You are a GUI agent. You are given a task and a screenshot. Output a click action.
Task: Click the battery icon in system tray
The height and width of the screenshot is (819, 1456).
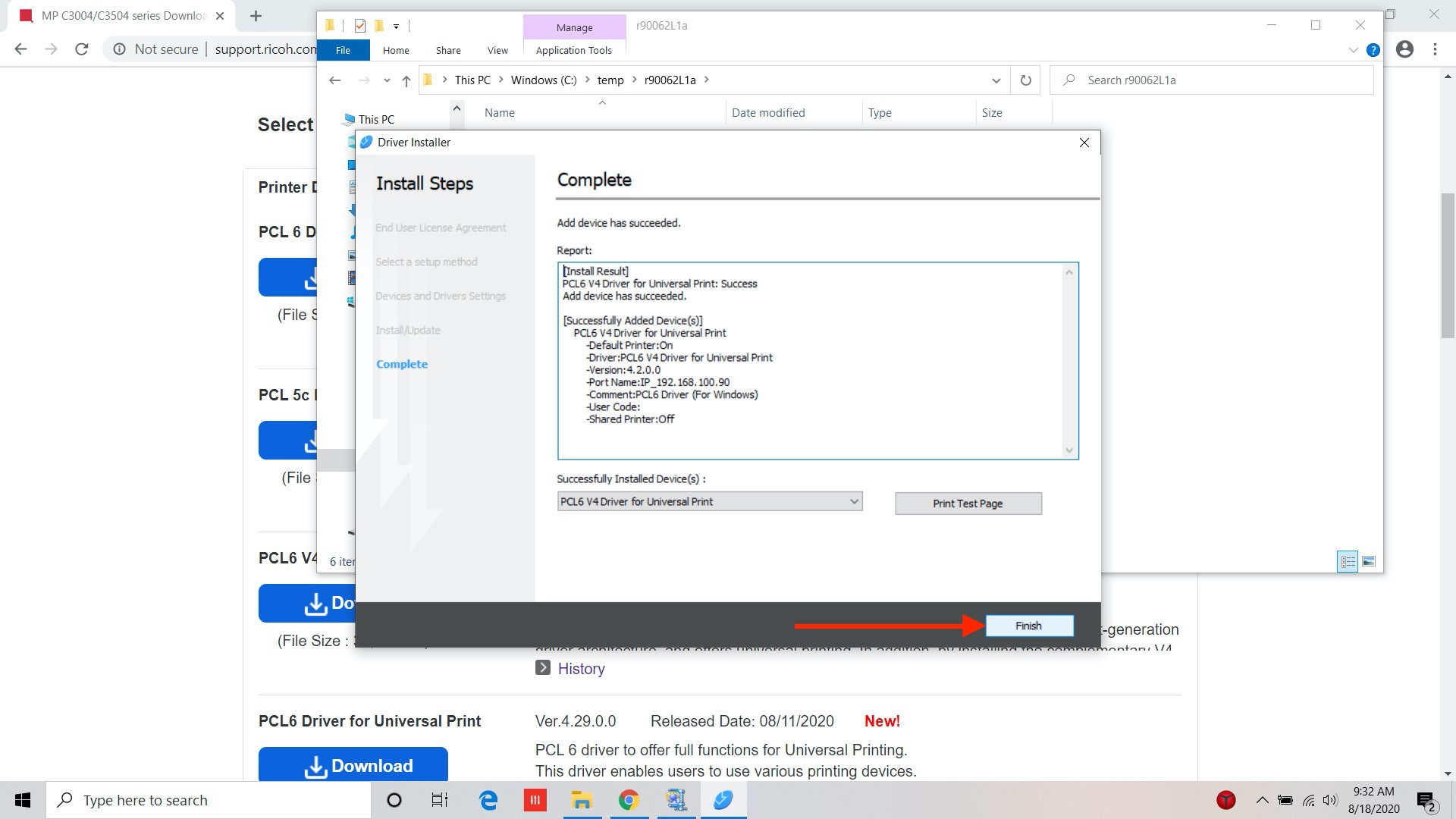(x=1285, y=800)
